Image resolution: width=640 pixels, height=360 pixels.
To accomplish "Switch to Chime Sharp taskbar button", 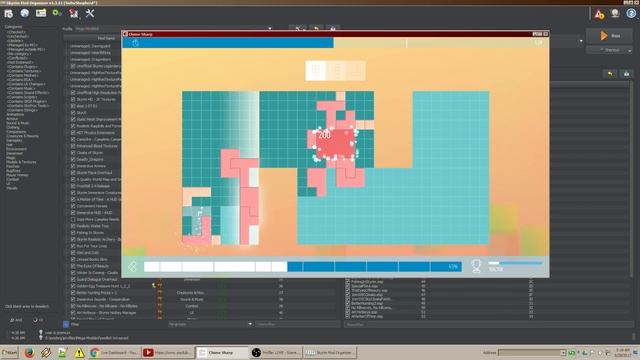I will (x=222, y=353).
